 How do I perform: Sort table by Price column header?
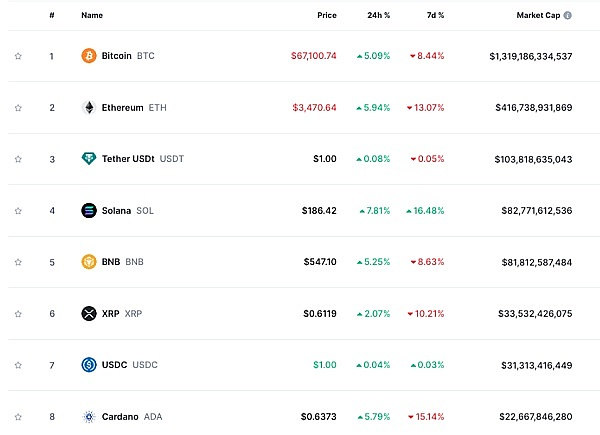(326, 16)
